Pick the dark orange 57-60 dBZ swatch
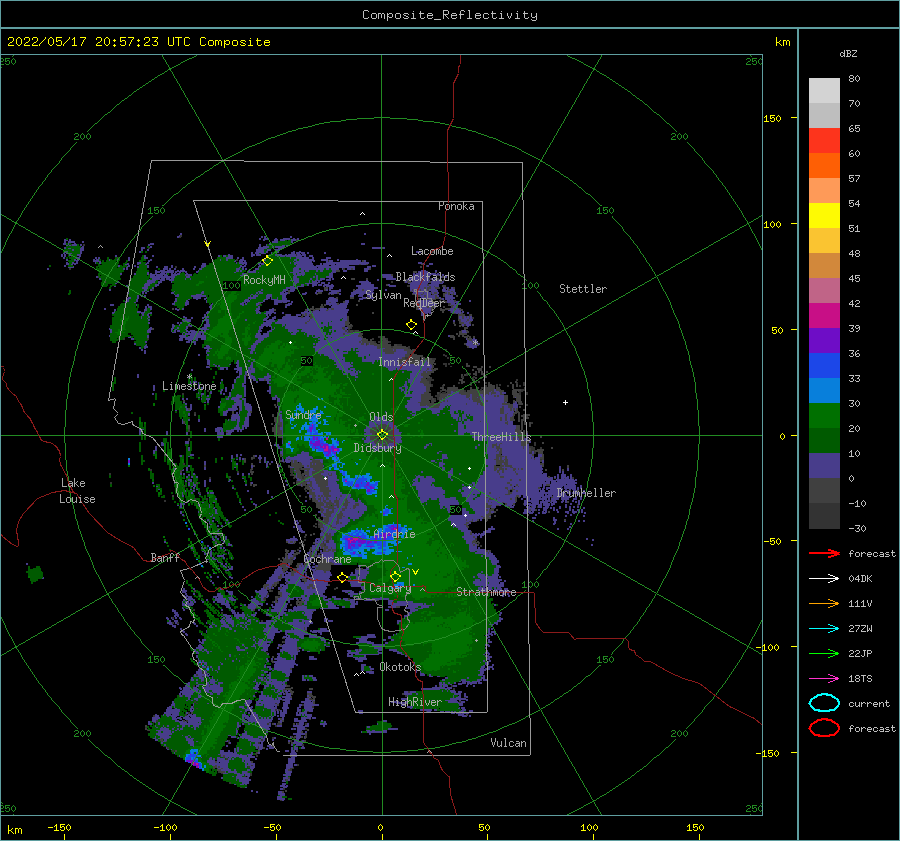 [824, 166]
